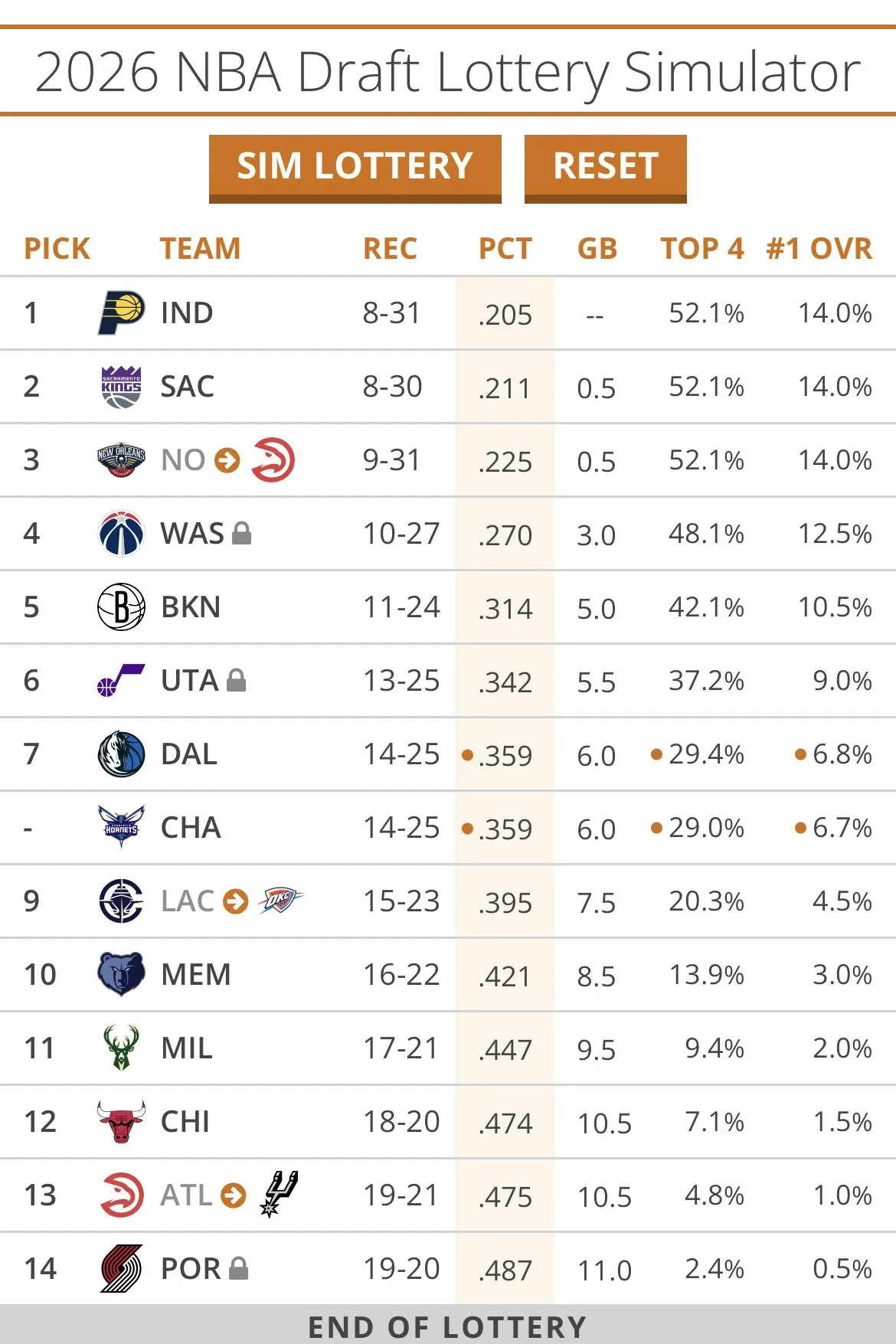
Task: Select the PCT column header
Action: tap(505, 249)
